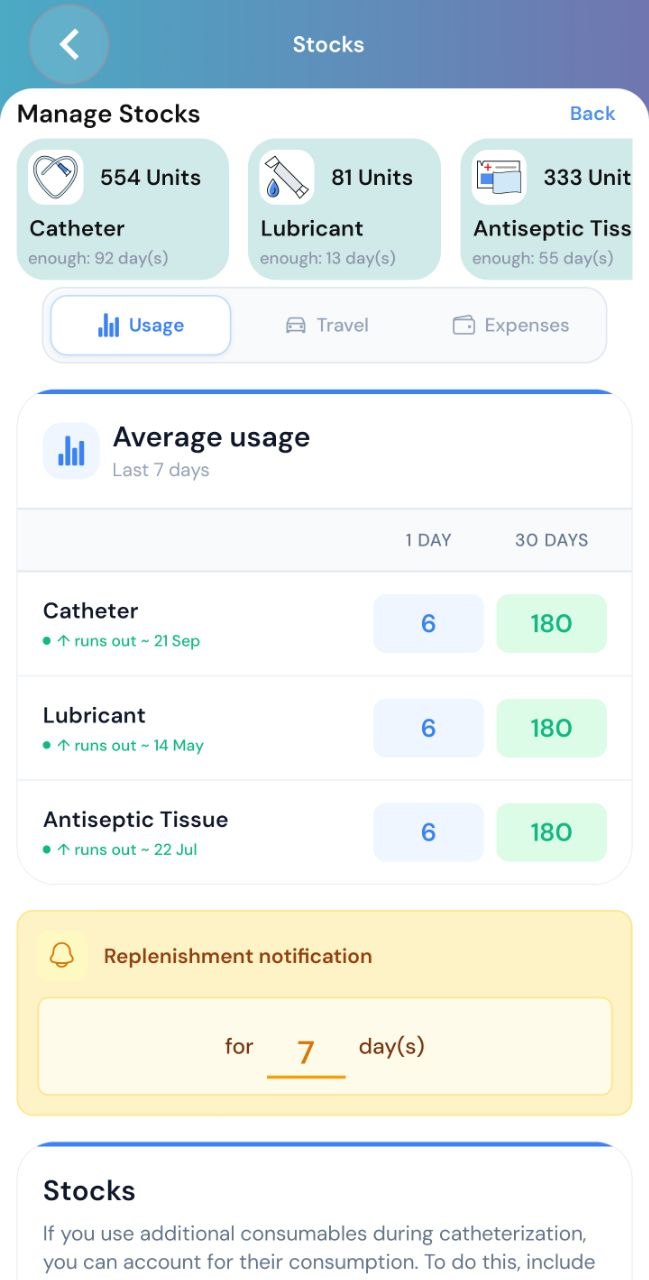649x1280 pixels.
Task: Tap the wallet icon on the Expenses tab
Action: point(463,324)
